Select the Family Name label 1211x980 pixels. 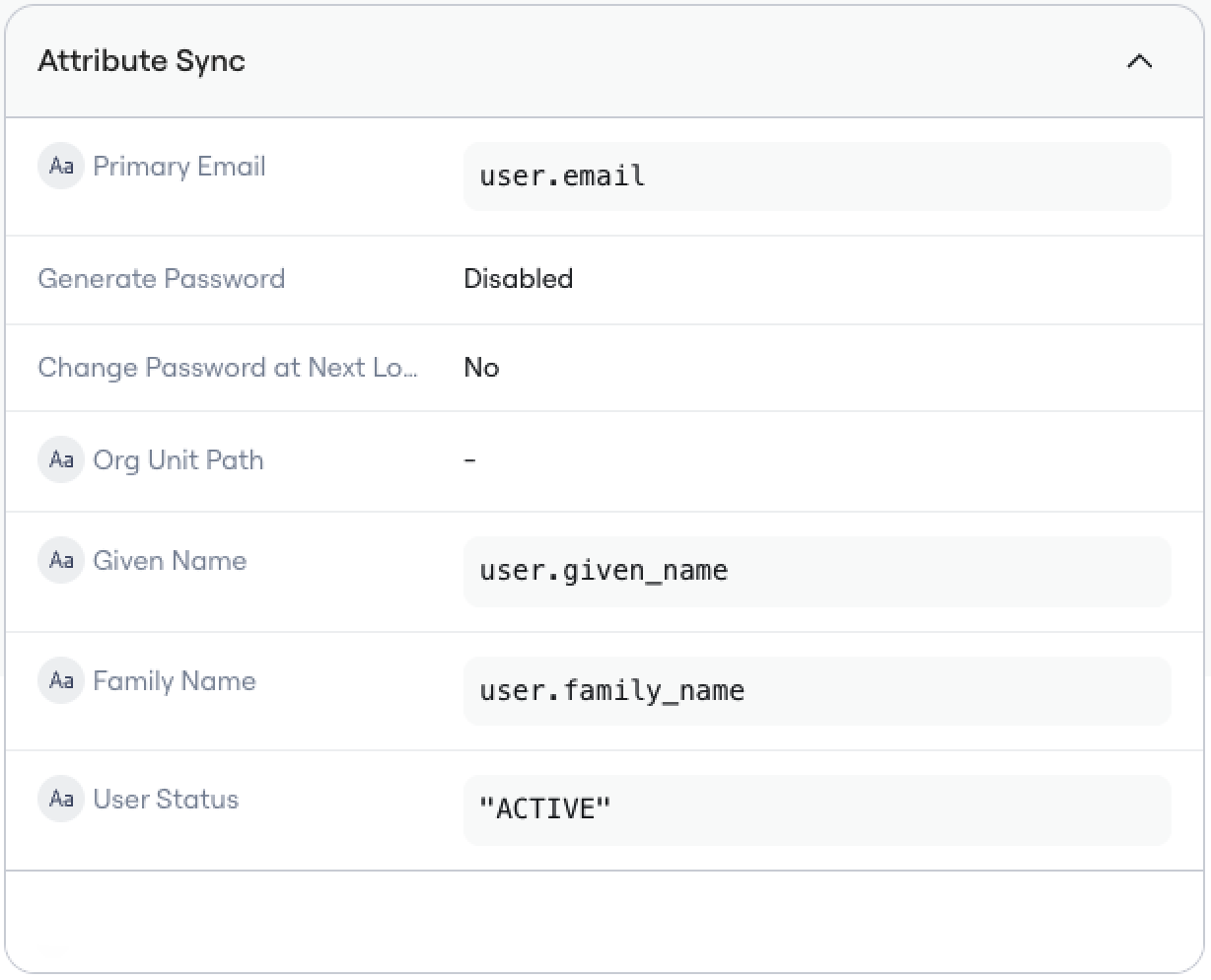pos(175,681)
